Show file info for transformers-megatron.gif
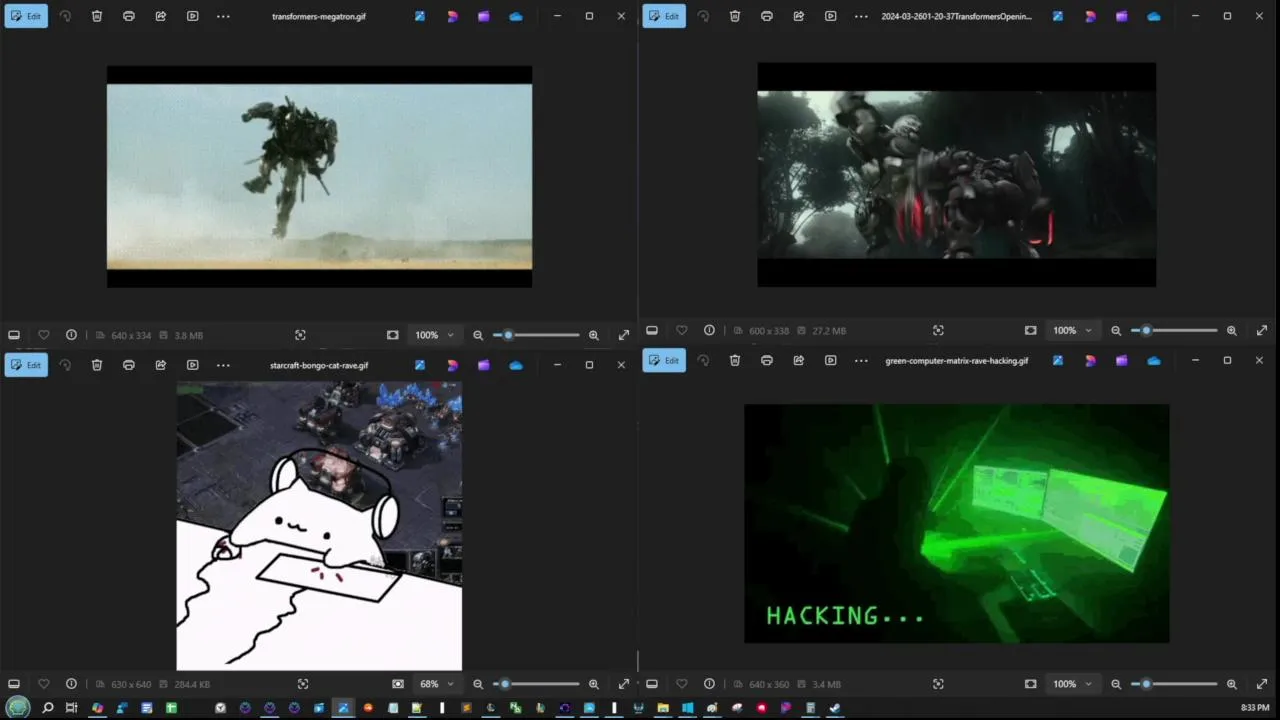The height and width of the screenshot is (720, 1280). click(71, 335)
